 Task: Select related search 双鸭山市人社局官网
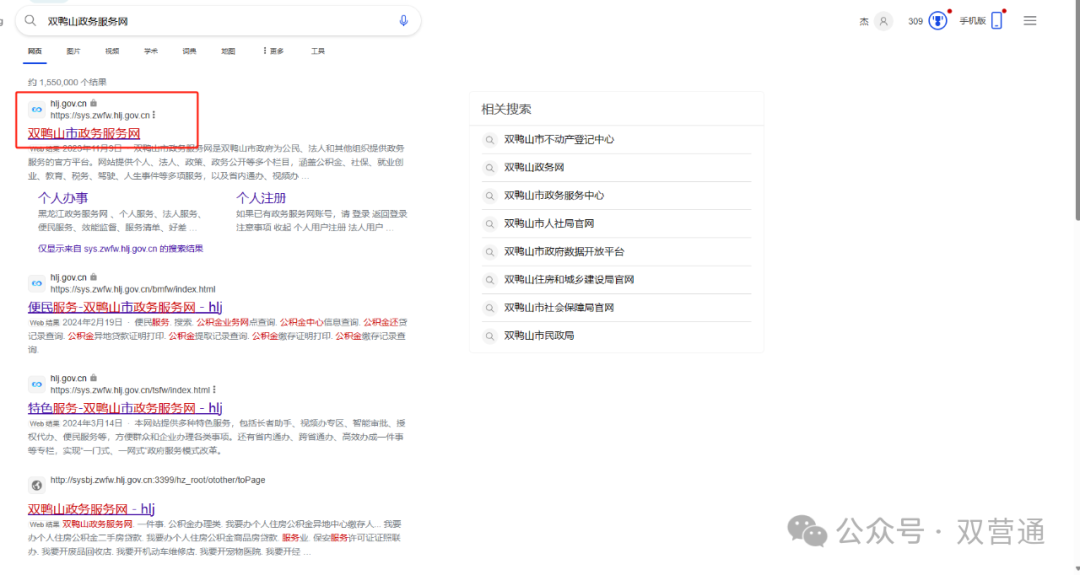click(549, 224)
